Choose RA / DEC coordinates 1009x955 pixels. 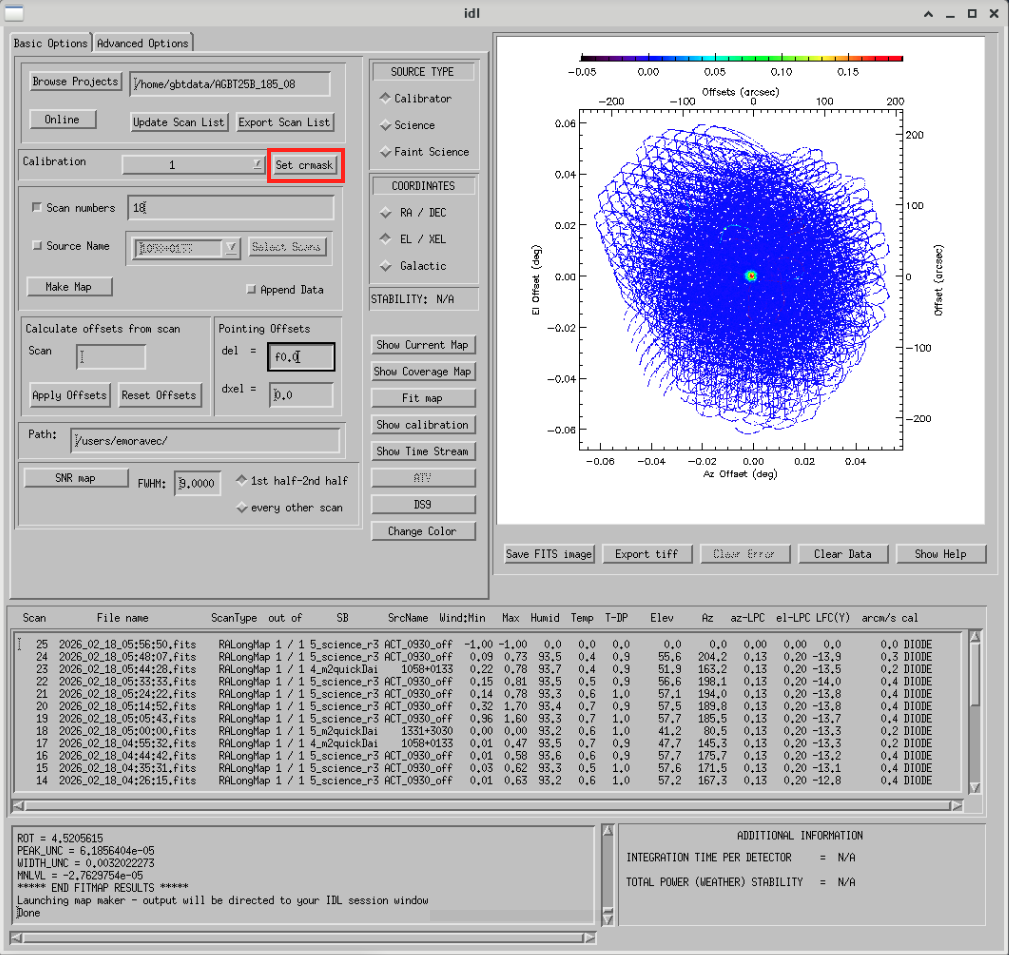(x=385, y=212)
